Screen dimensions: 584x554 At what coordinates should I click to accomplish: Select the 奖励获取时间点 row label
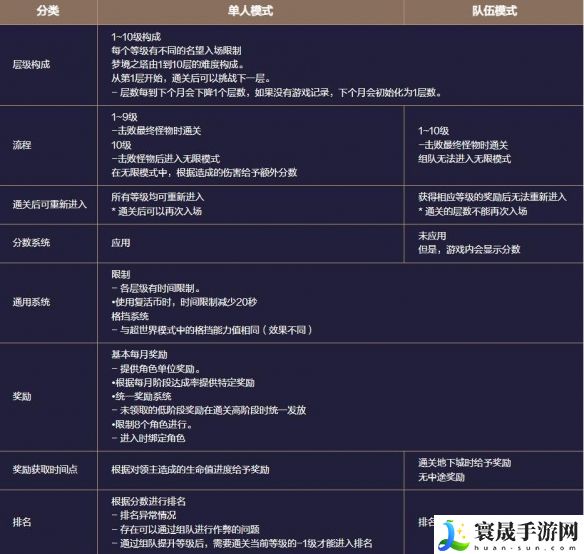[45, 469]
